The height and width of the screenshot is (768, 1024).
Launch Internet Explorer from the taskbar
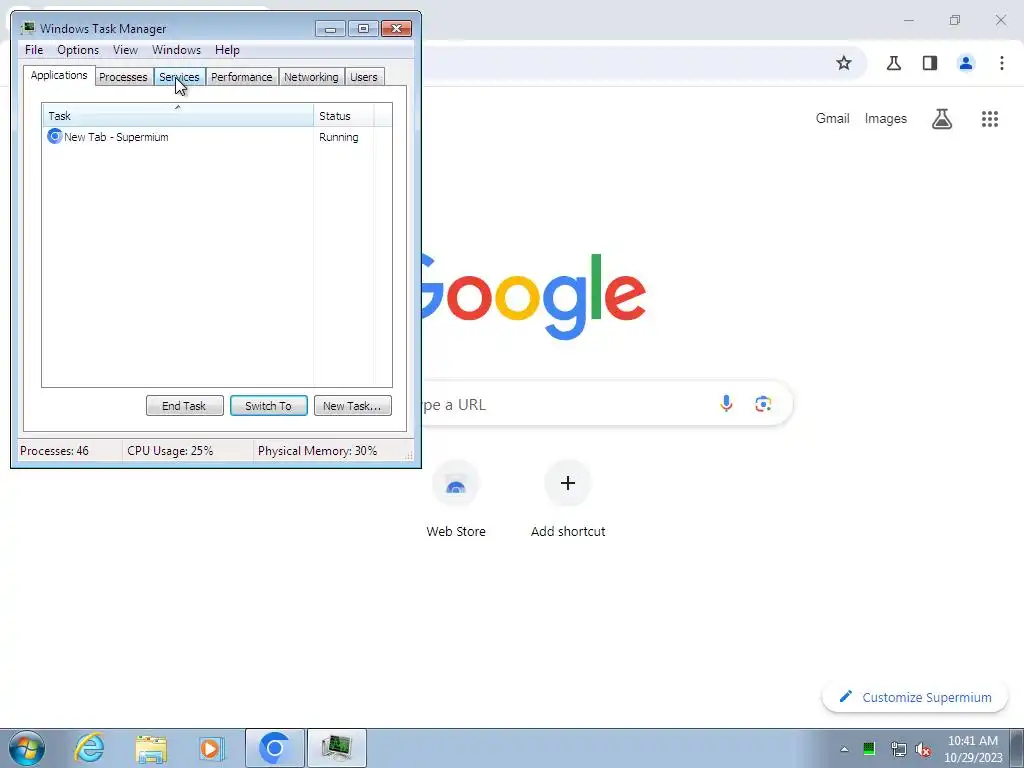click(x=89, y=748)
